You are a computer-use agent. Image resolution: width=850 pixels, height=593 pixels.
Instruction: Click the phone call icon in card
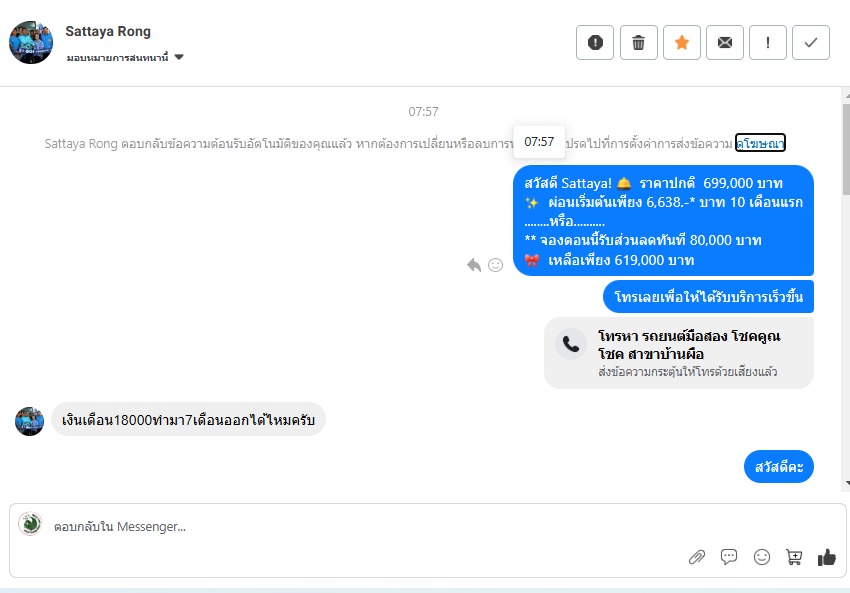[571, 344]
